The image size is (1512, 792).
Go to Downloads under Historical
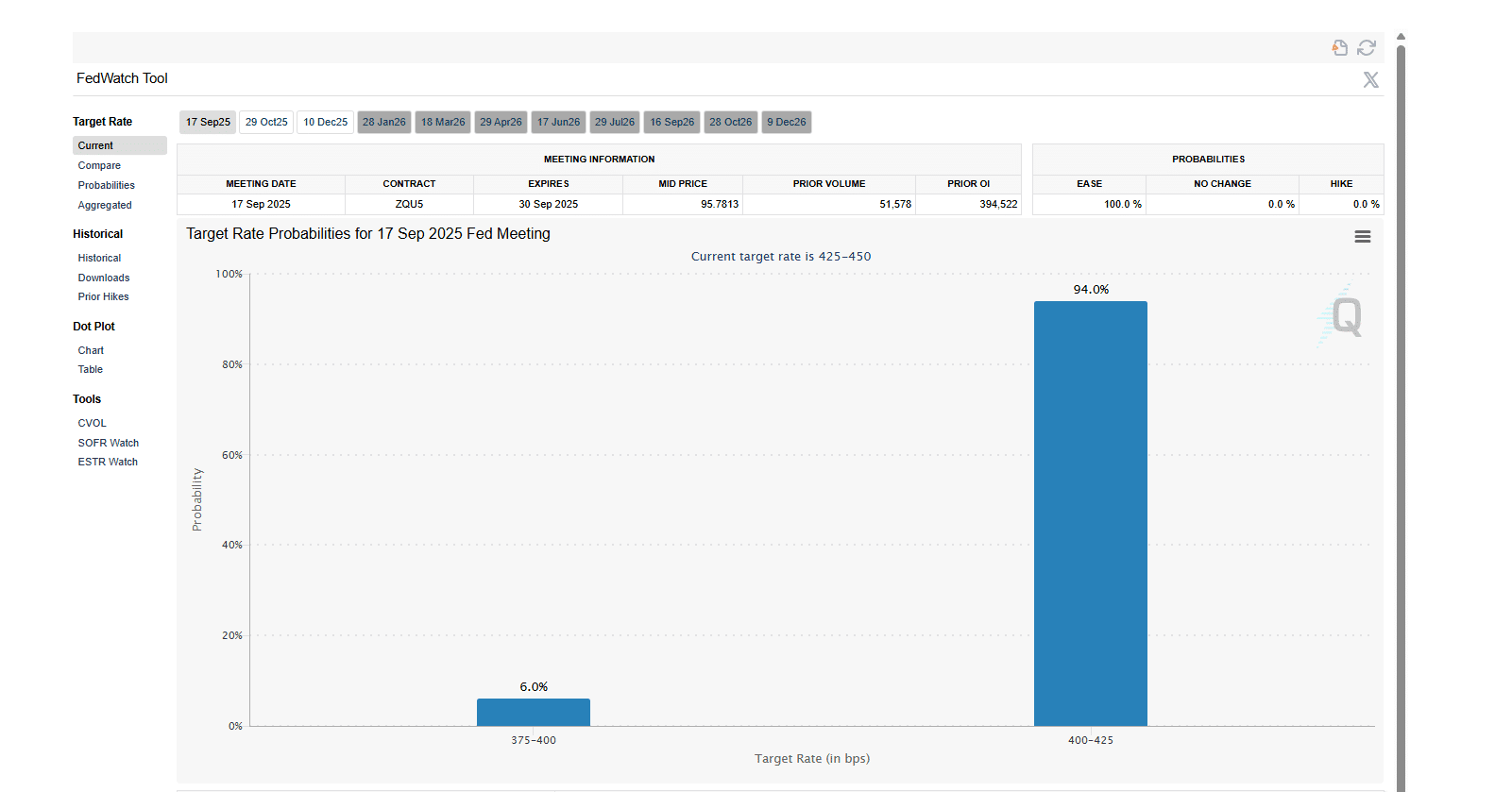pos(104,278)
